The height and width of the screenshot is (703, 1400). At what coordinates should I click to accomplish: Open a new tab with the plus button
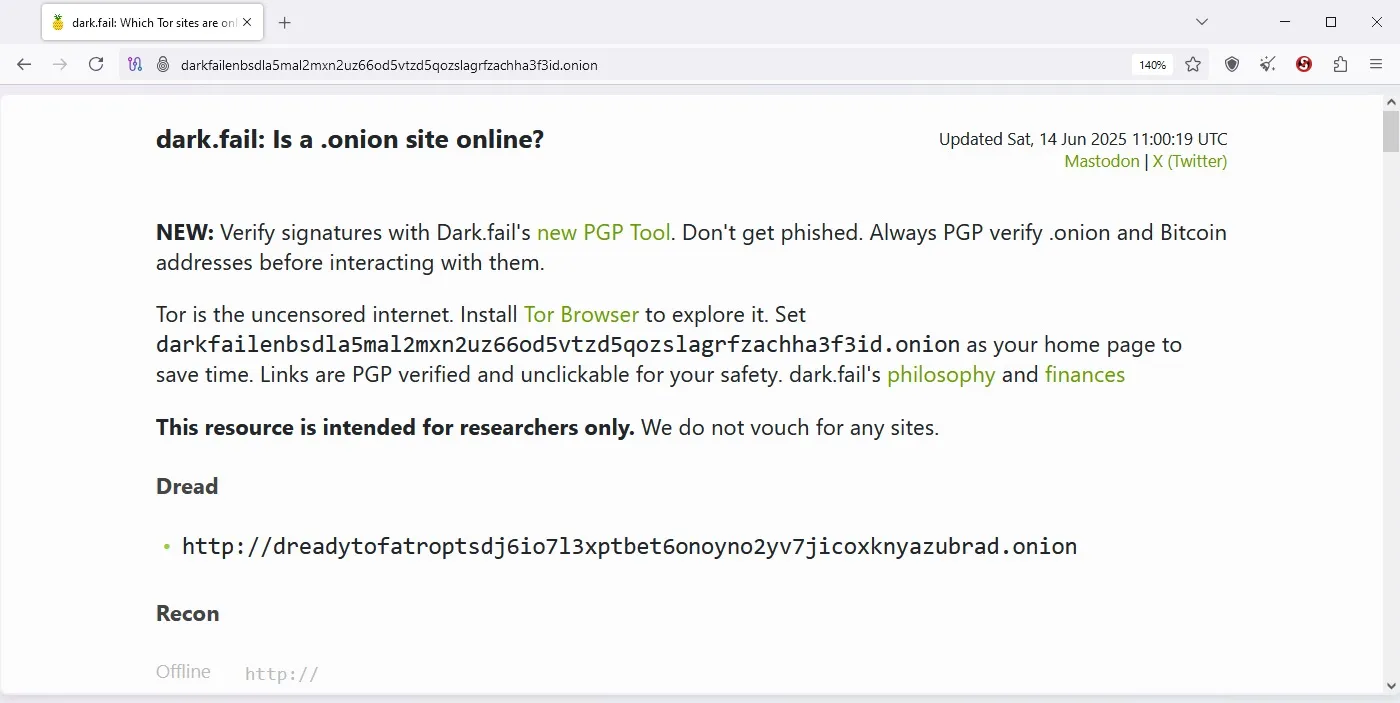click(x=284, y=22)
